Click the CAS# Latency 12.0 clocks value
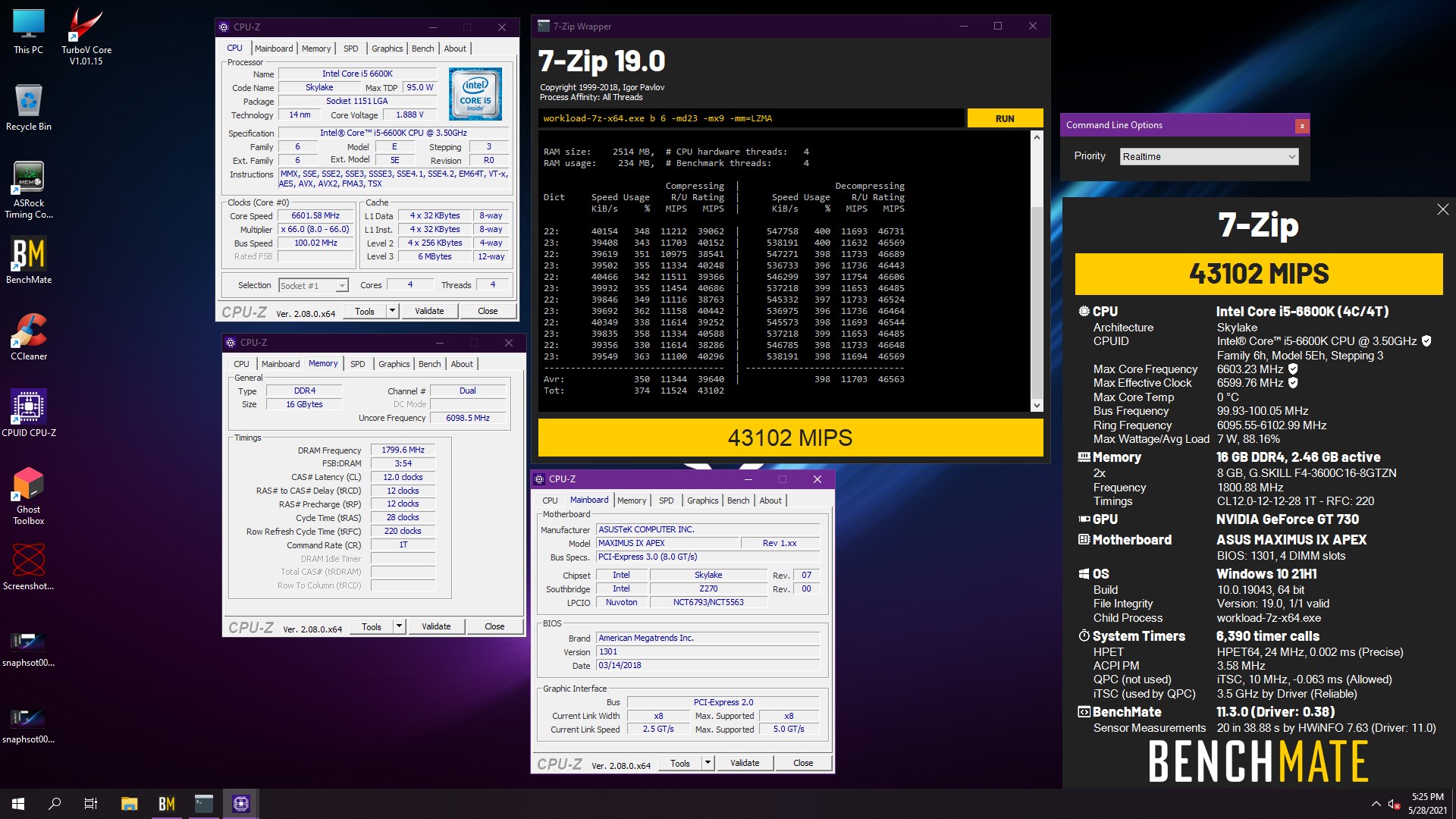Screen dimensions: 1456x819 tap(403, 477)
